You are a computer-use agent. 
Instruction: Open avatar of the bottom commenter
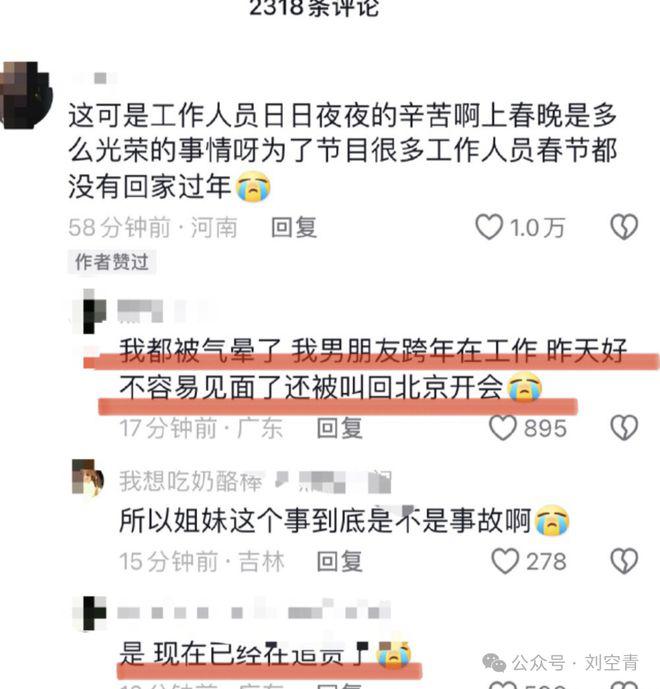click(90, 613)
